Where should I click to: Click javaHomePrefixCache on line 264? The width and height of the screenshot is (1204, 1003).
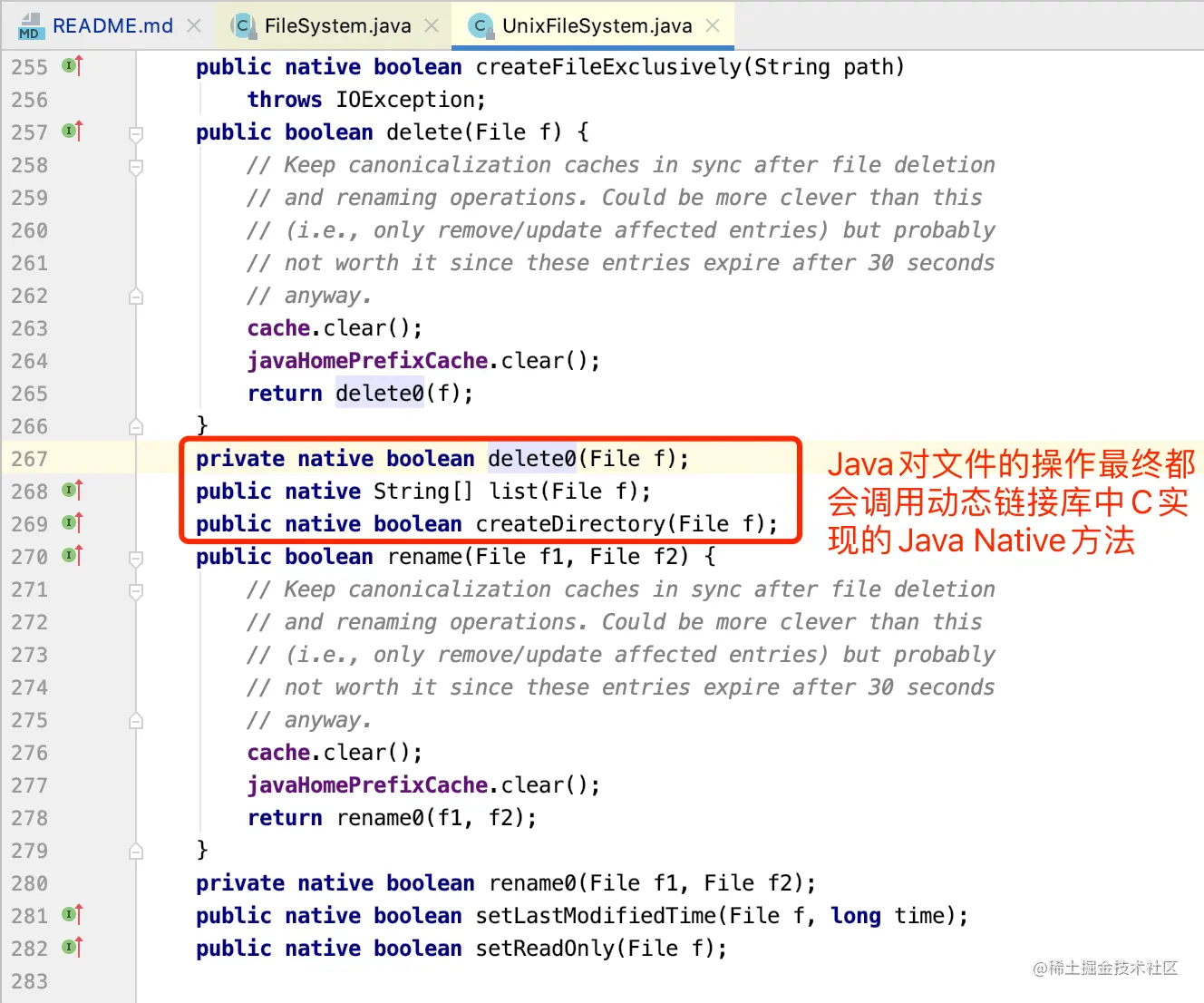pyautogui.click(x=367, y=361)
